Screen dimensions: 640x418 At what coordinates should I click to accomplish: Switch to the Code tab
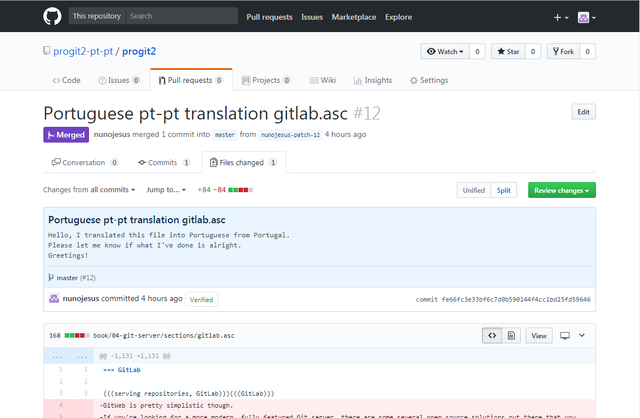coord(66,80)
